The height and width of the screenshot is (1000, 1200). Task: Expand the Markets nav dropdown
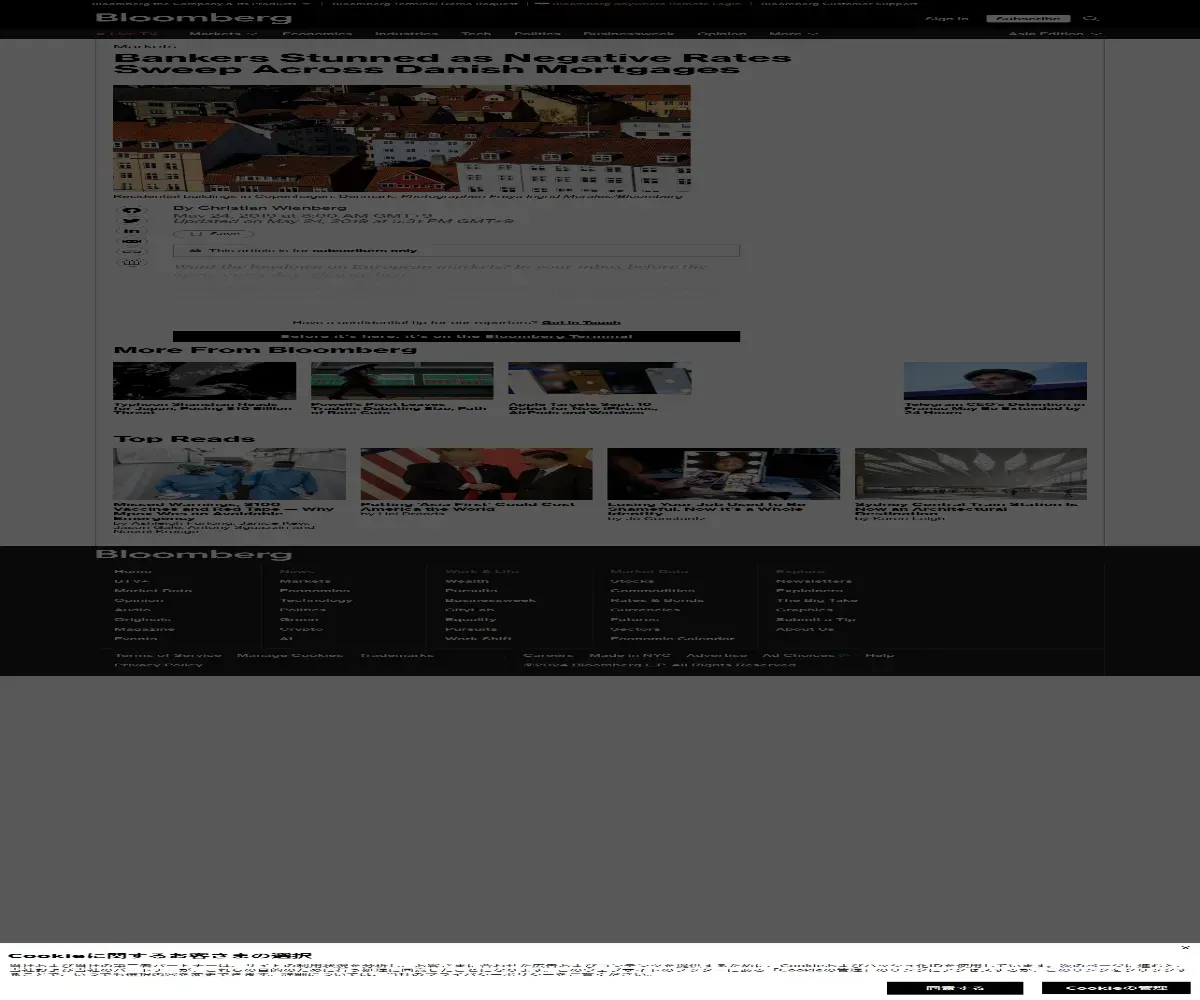(x=224, y=34)
